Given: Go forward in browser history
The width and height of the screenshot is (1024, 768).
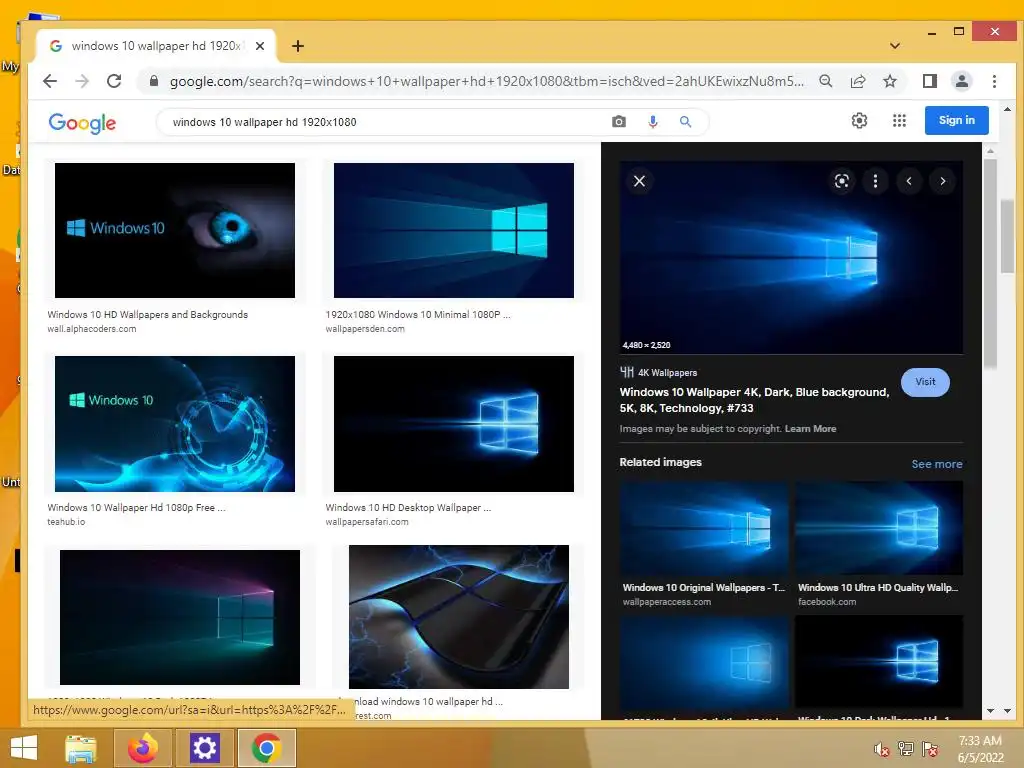Looking at the screenshot, I should (x=82, y=82).
